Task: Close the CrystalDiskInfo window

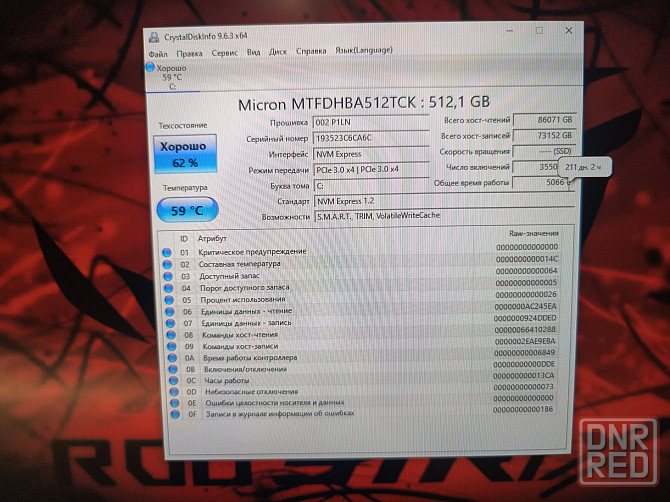Action: tap(569, 30)
